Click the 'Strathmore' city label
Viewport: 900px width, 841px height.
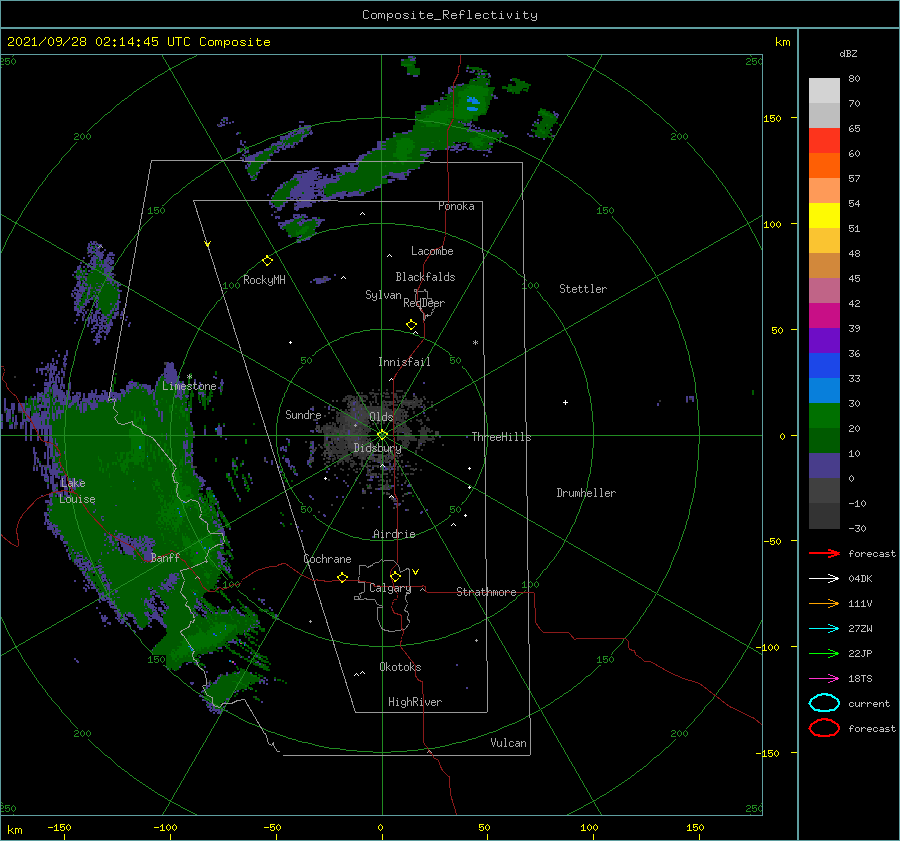[x=486, y=592]
